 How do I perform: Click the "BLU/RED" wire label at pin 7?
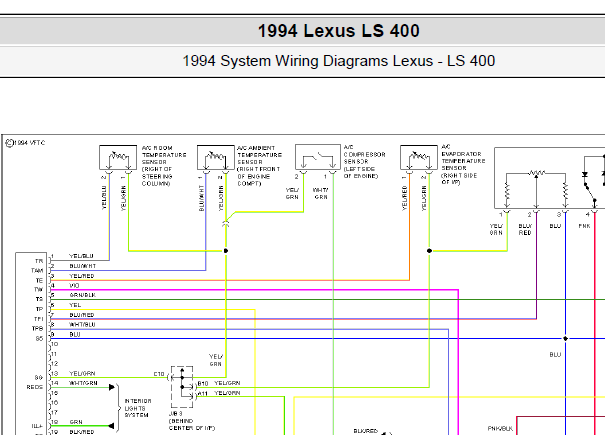82,315
